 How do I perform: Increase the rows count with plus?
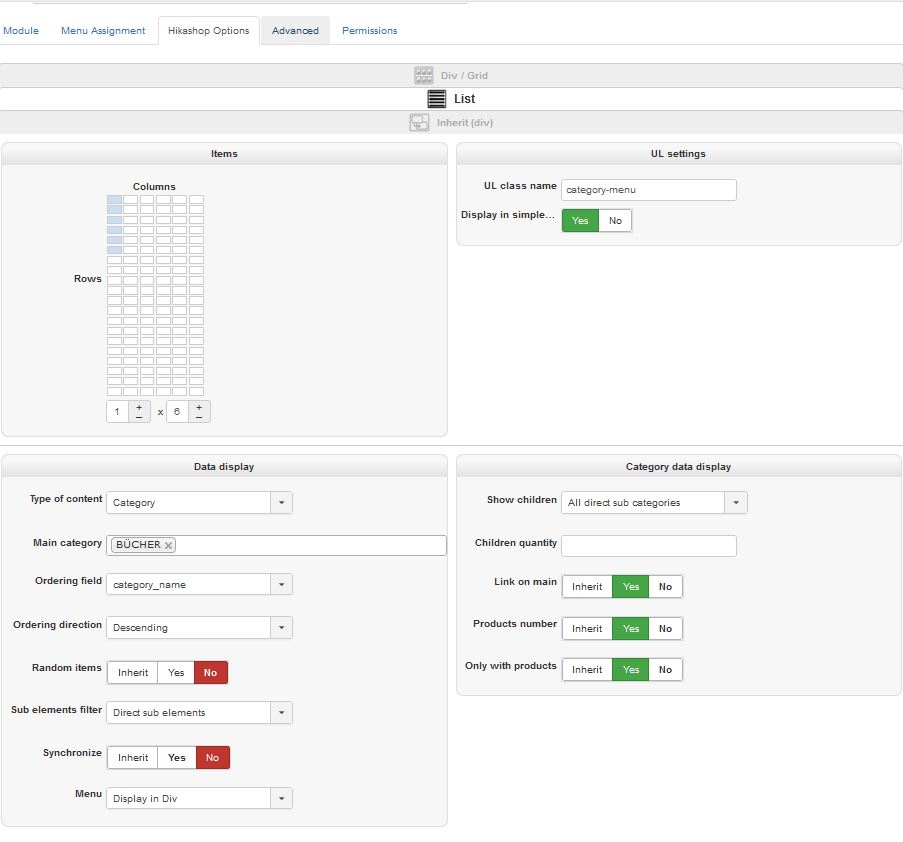pyautogui.click(x=199, y=407)
